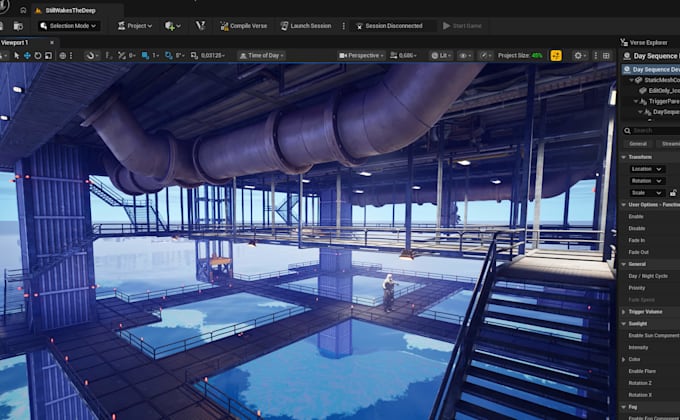This screenshot has width=680, height=420.
Task: Open the three-dot transform options beside globe
Action: click(71, 56)
